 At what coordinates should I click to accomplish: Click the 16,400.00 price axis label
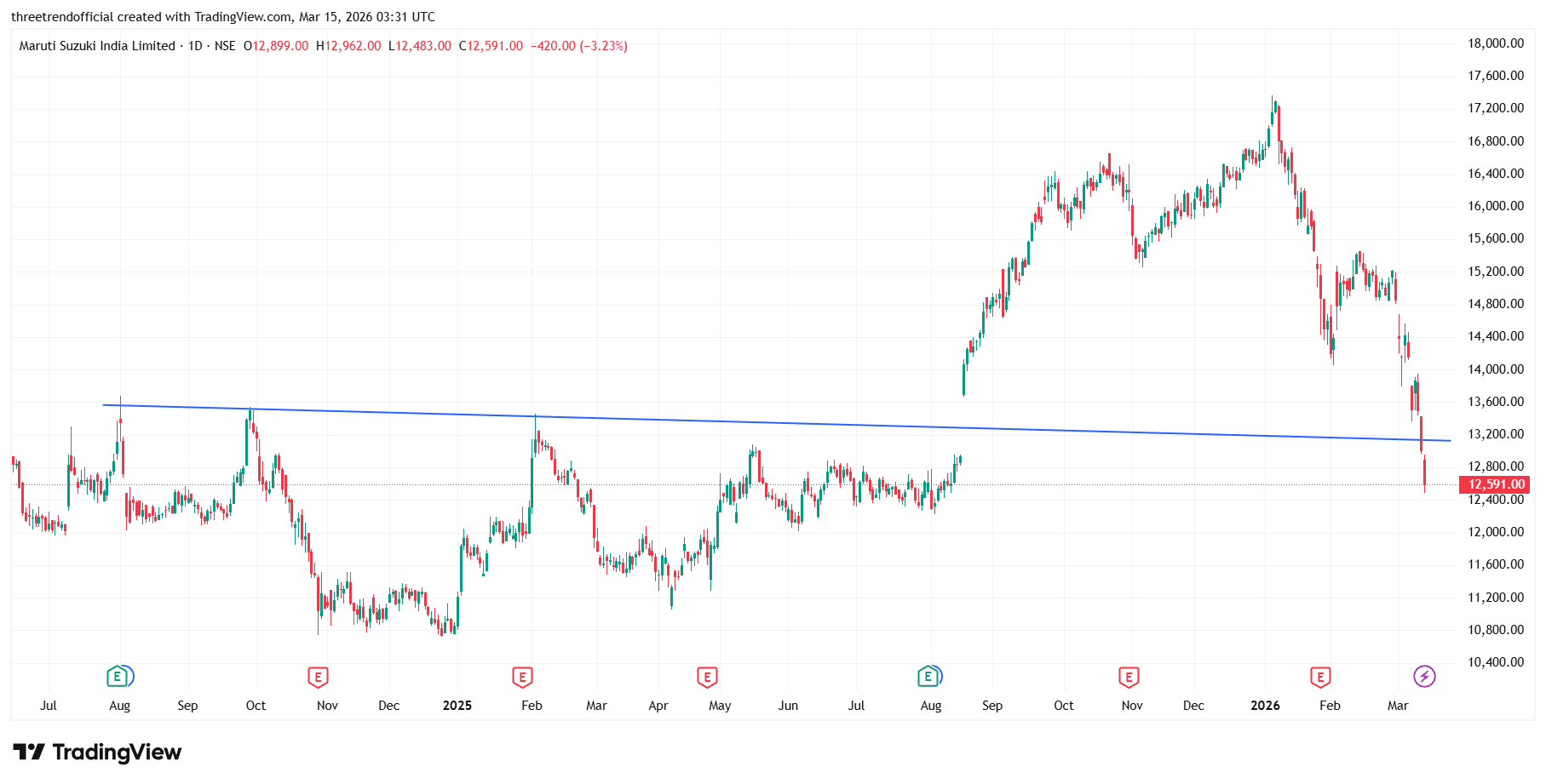(1496, 174)
